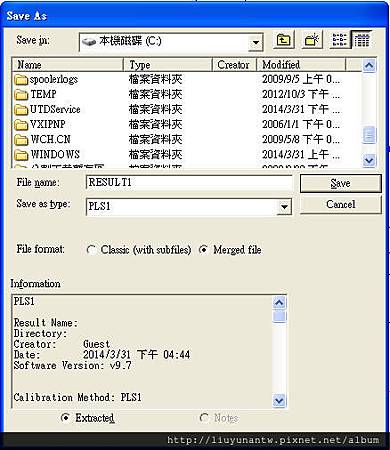Choose Merged file format option

(x=203, y=250)
